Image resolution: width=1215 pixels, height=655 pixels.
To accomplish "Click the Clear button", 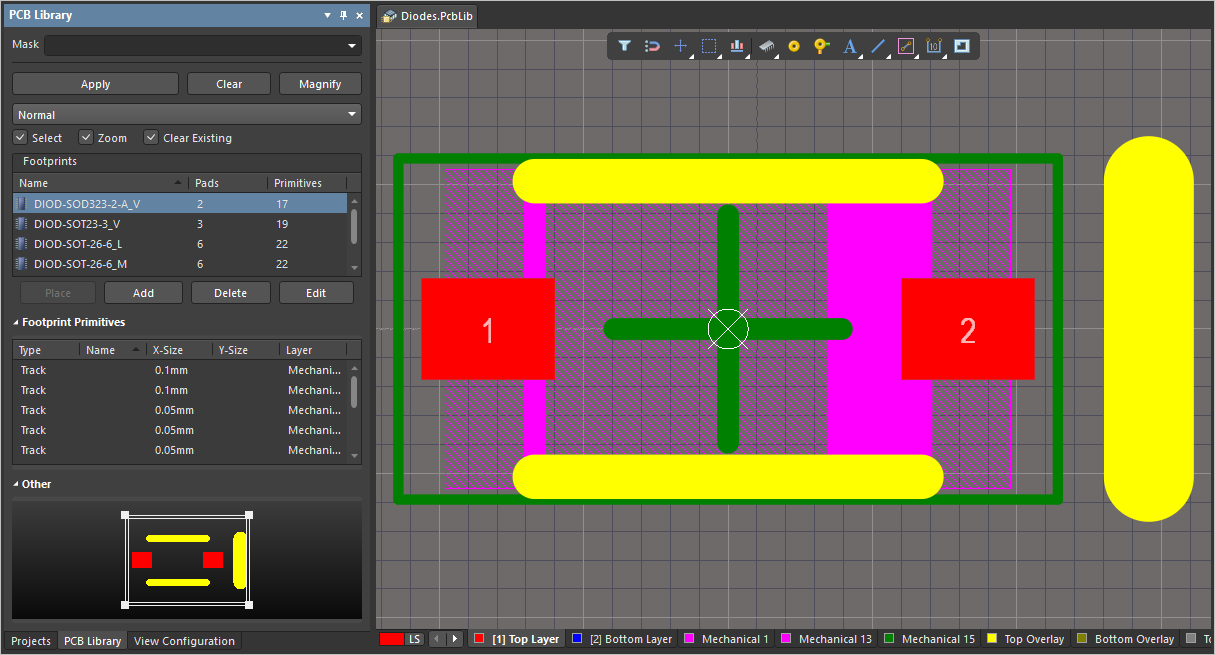I will (x=229, y=84).
